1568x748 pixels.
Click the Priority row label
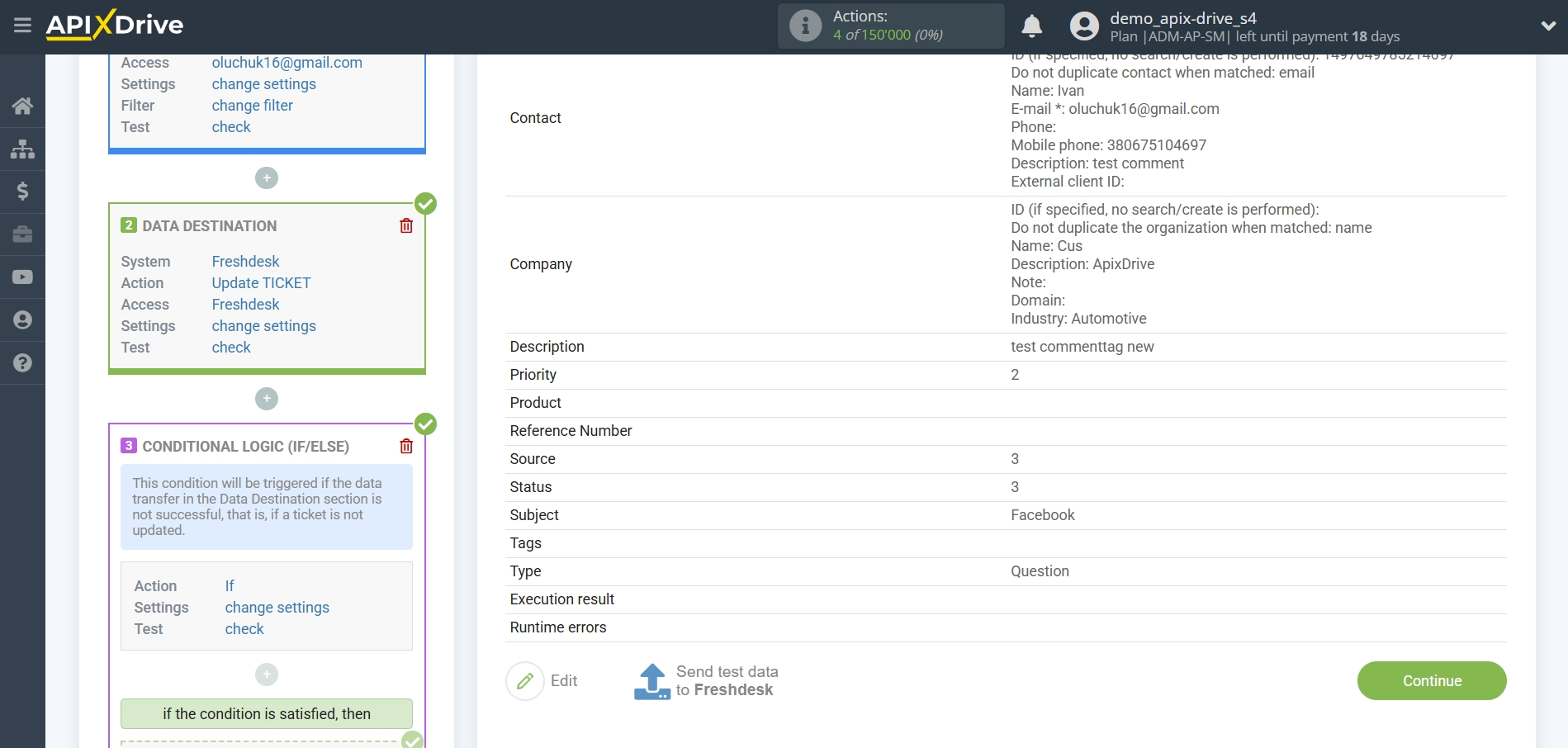[533, 375]
